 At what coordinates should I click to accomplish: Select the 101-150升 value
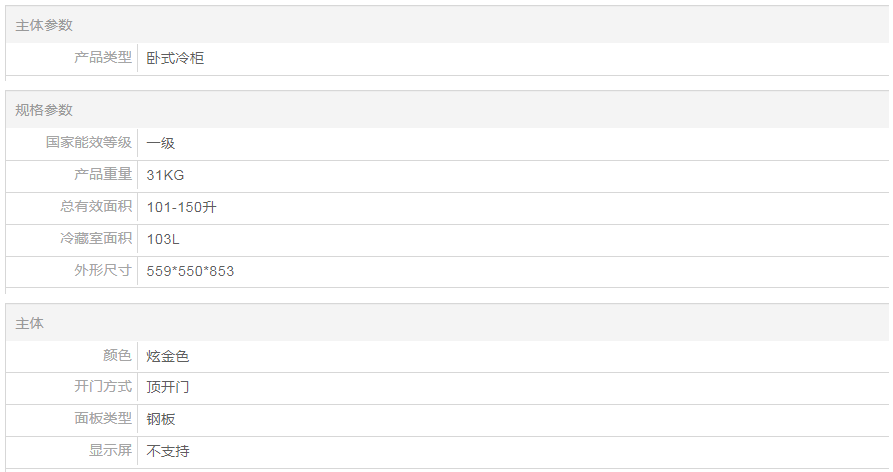(x=181, y=207)
